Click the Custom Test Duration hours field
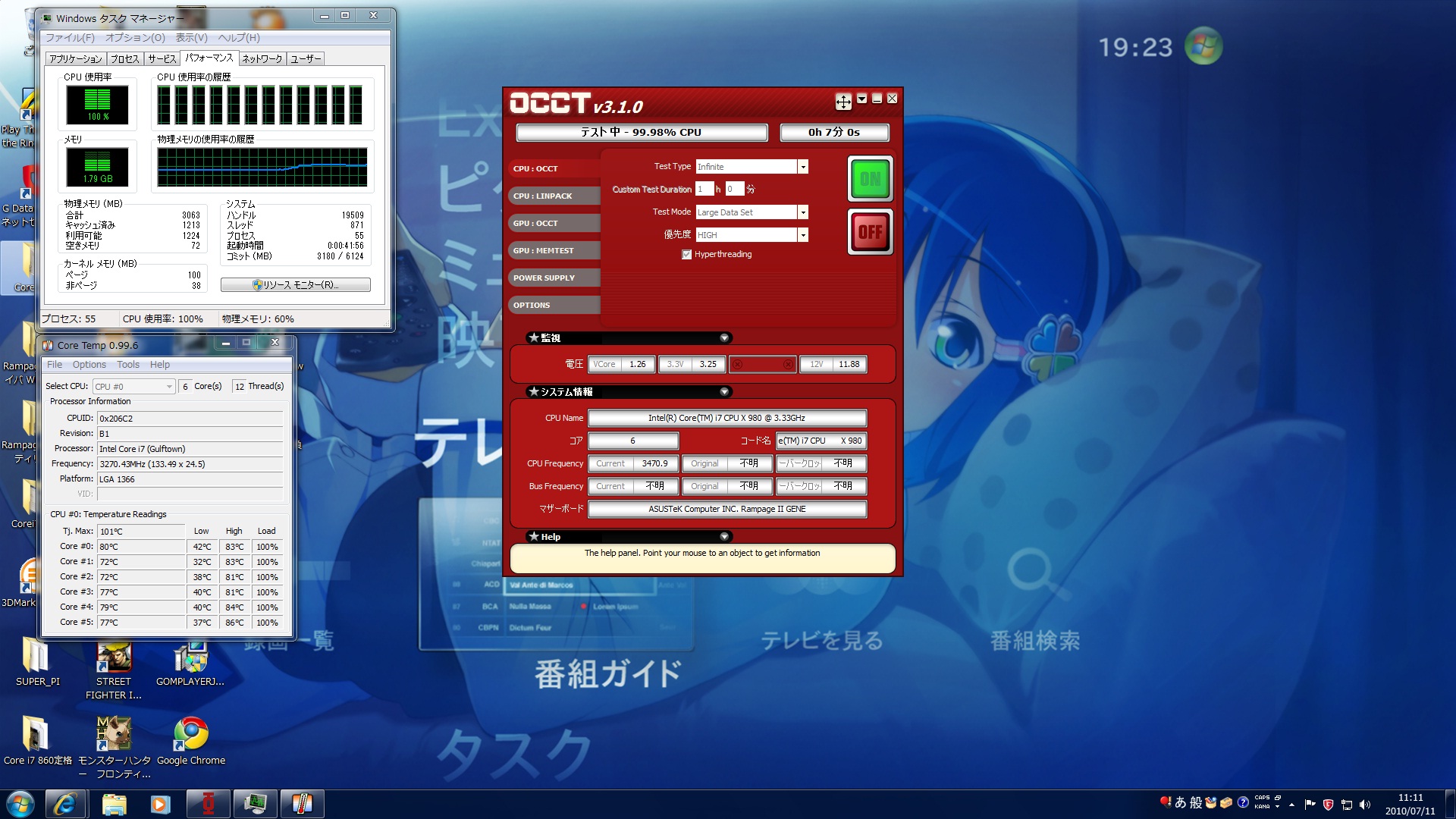1456x819 pixels. (704, 190)
